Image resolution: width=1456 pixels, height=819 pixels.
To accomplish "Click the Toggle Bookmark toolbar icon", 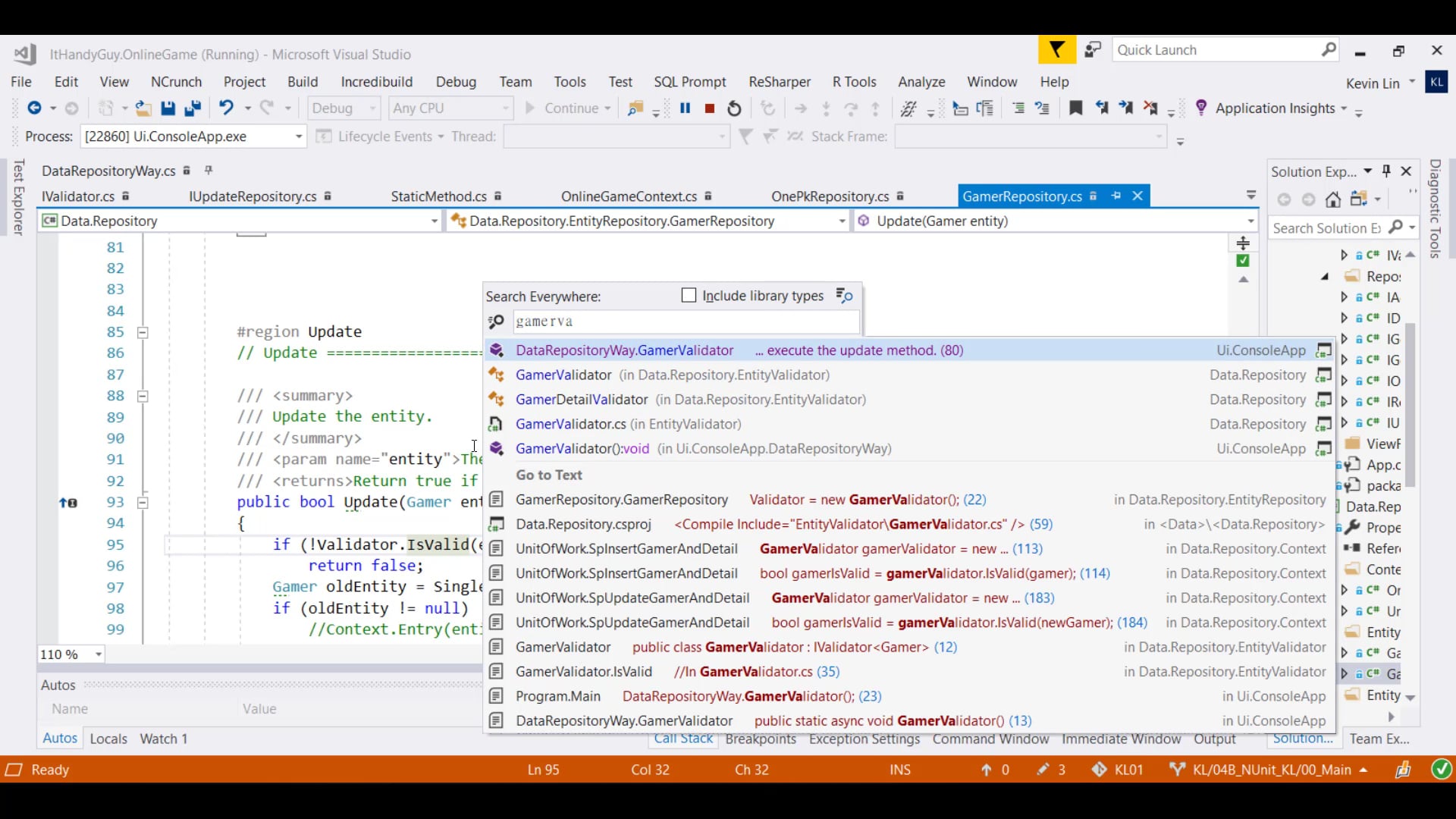I will pyautogui.click(x=1075, y=108).
